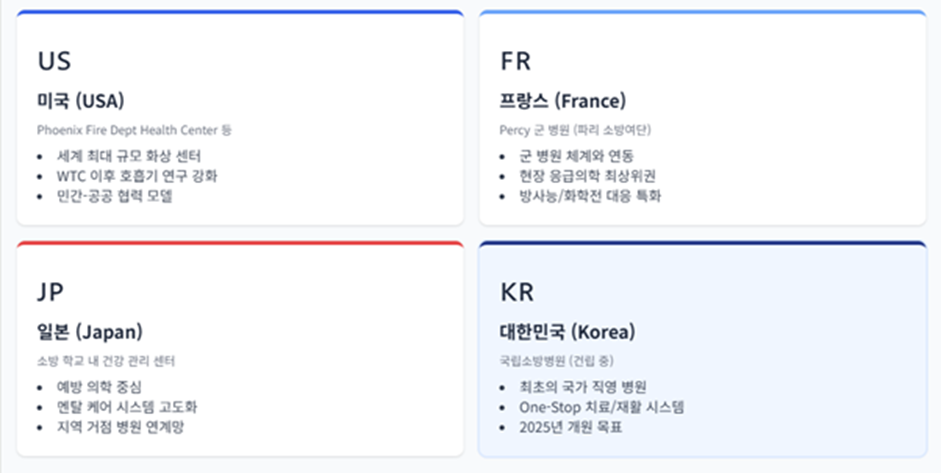Select the 군 병원 체계와 연동 bullet
This screenshot has width=941, height=473.
coord(577,156)
